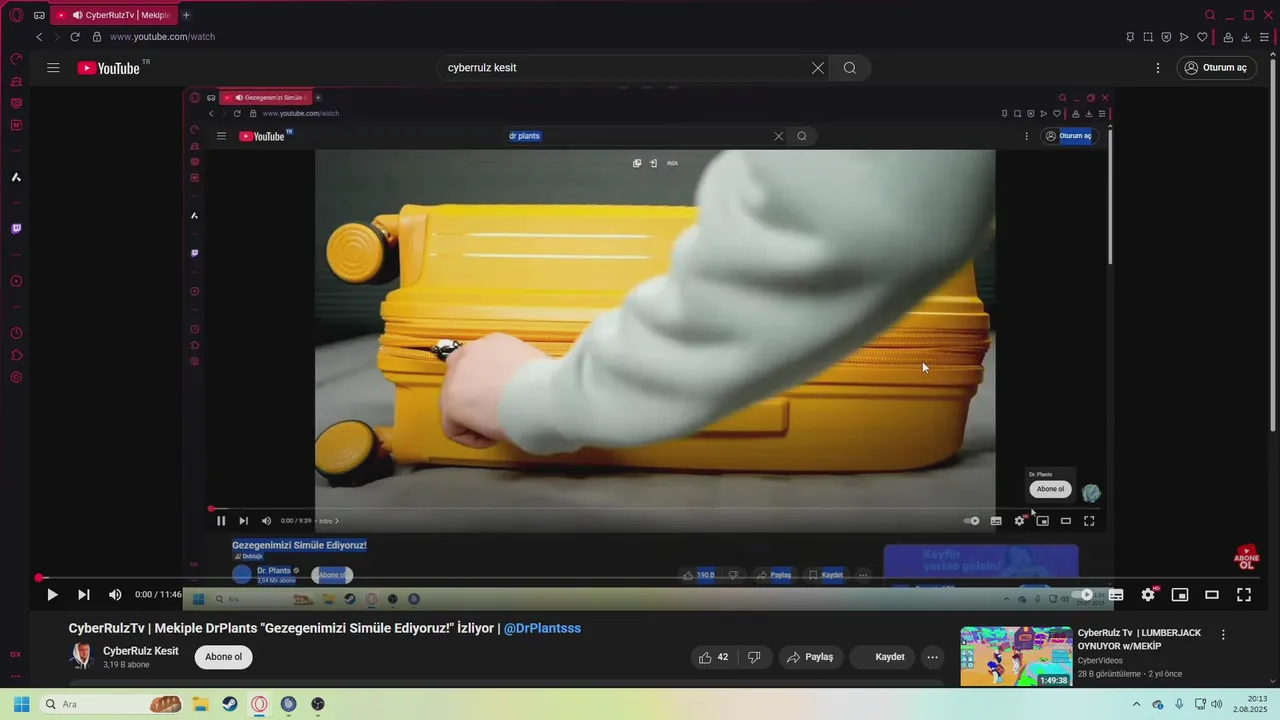Open a new tab with plus

pyautogui.click(x=186, y=15)
